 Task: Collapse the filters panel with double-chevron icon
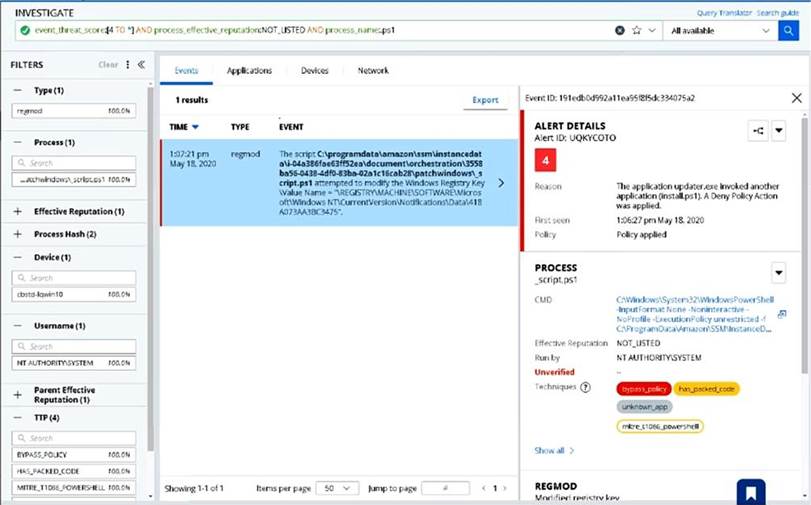[x=141, y=65]
